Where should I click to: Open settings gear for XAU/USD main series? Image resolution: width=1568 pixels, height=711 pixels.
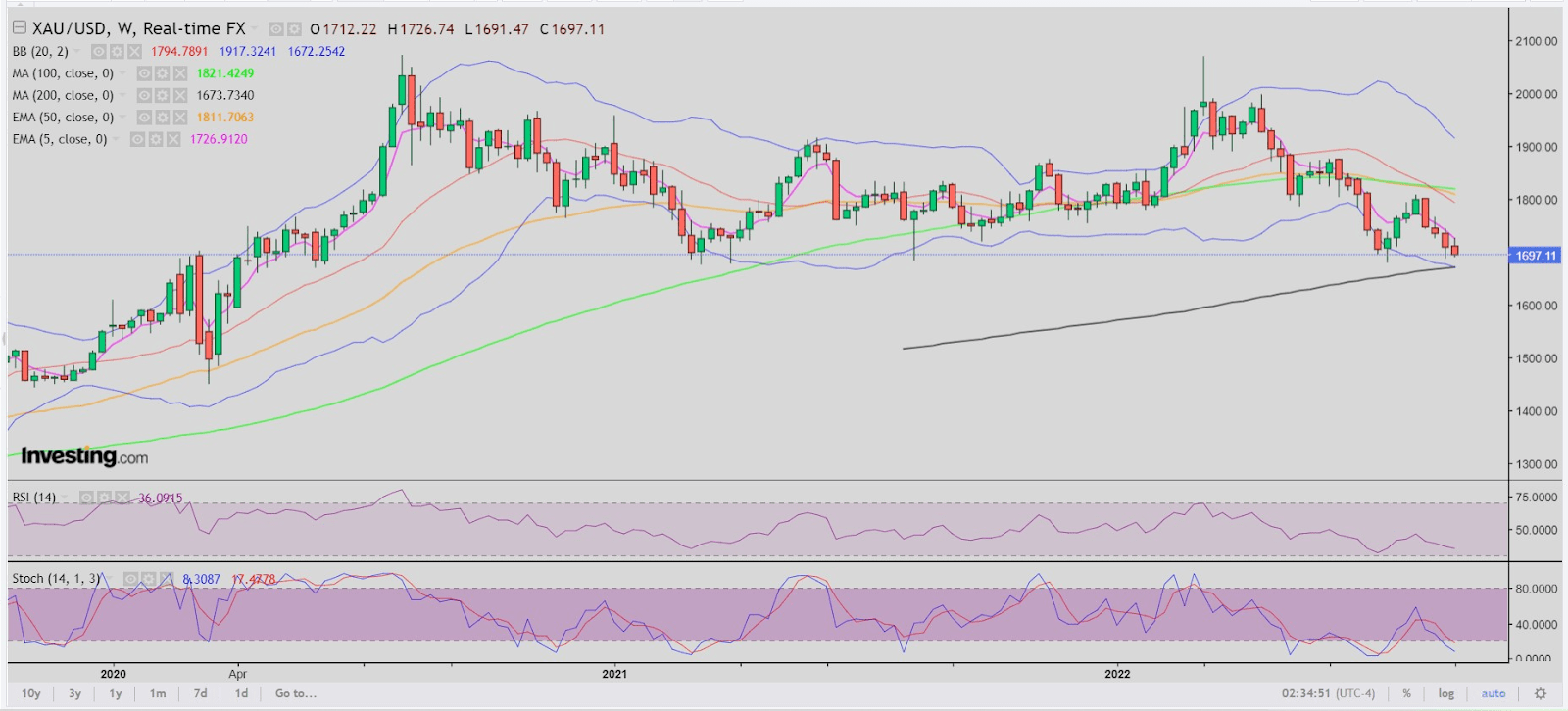tap(293, 29)
